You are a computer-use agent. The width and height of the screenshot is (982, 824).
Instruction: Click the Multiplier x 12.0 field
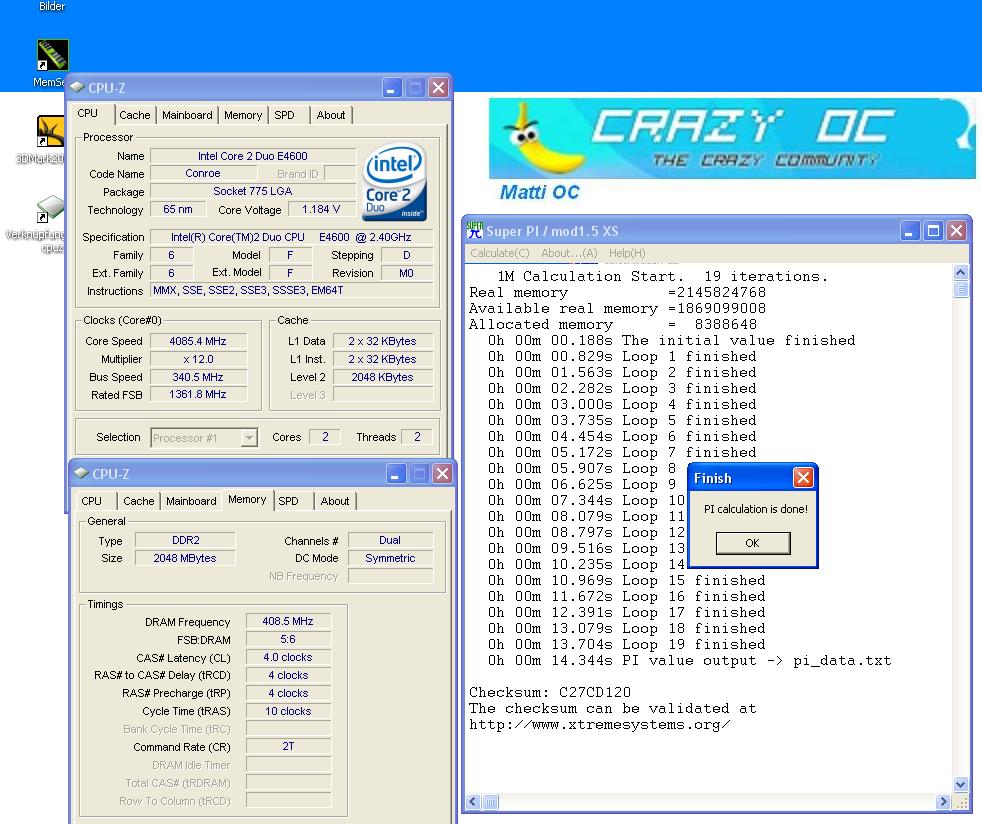198,359
